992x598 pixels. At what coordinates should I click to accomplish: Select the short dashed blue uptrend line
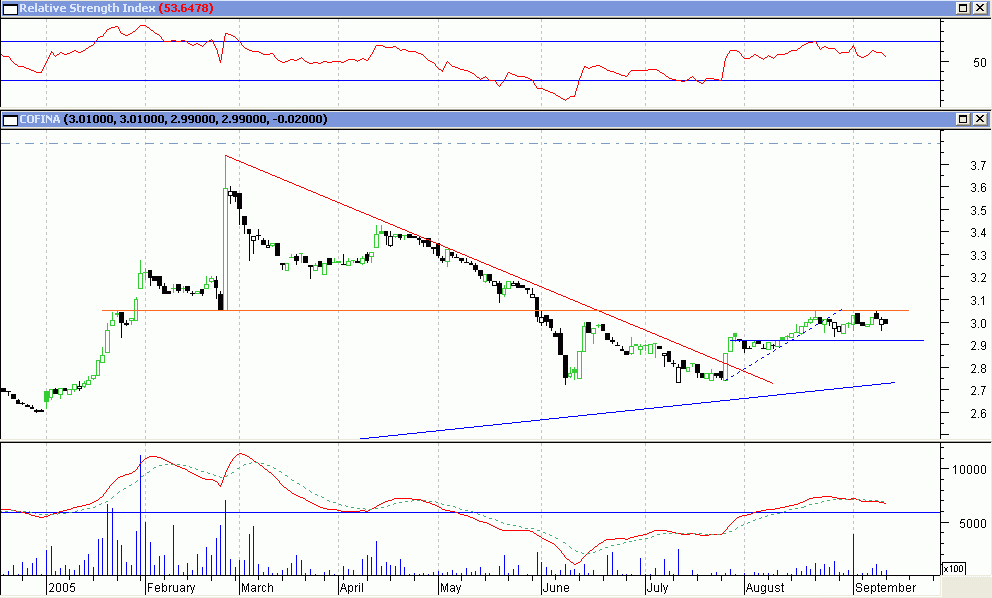784,344
